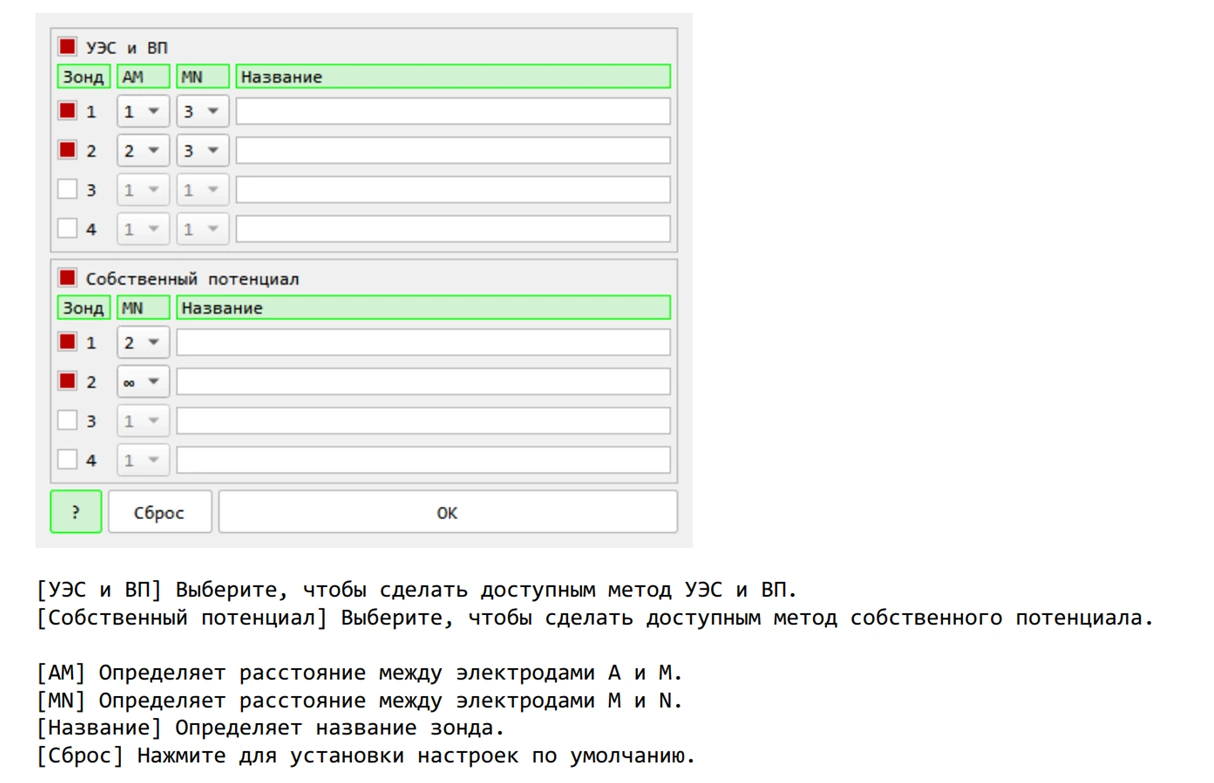Image resolution: width=1214 pixels, height=783 pixels.
Task: Click name field of УЭС probe 2
Action: (452, 150)
